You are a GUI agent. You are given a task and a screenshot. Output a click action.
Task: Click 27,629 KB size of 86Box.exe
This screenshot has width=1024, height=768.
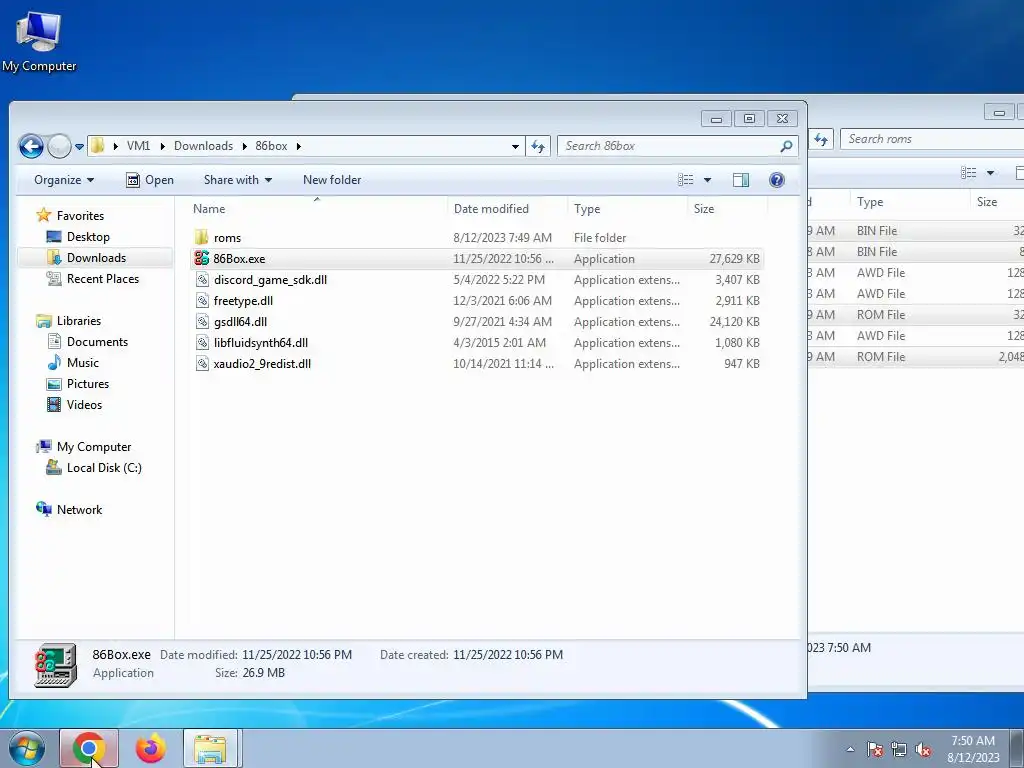point(734,259)
